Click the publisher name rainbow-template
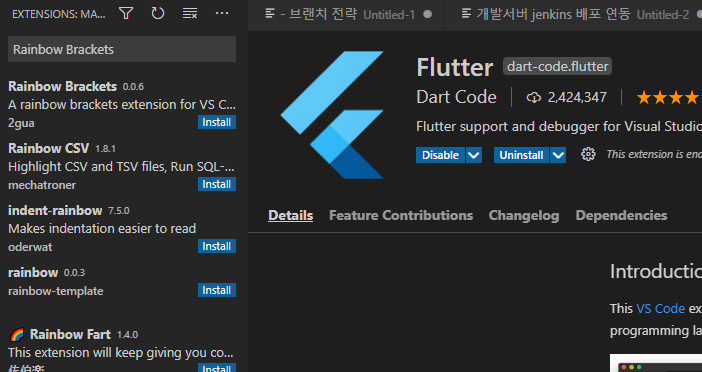702x372 pixels. 56,291
